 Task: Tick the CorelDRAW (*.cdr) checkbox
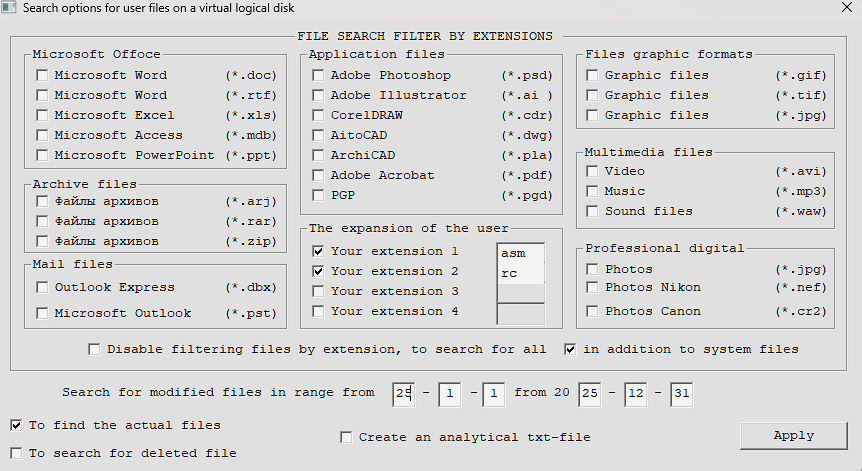tap(318, 115)
